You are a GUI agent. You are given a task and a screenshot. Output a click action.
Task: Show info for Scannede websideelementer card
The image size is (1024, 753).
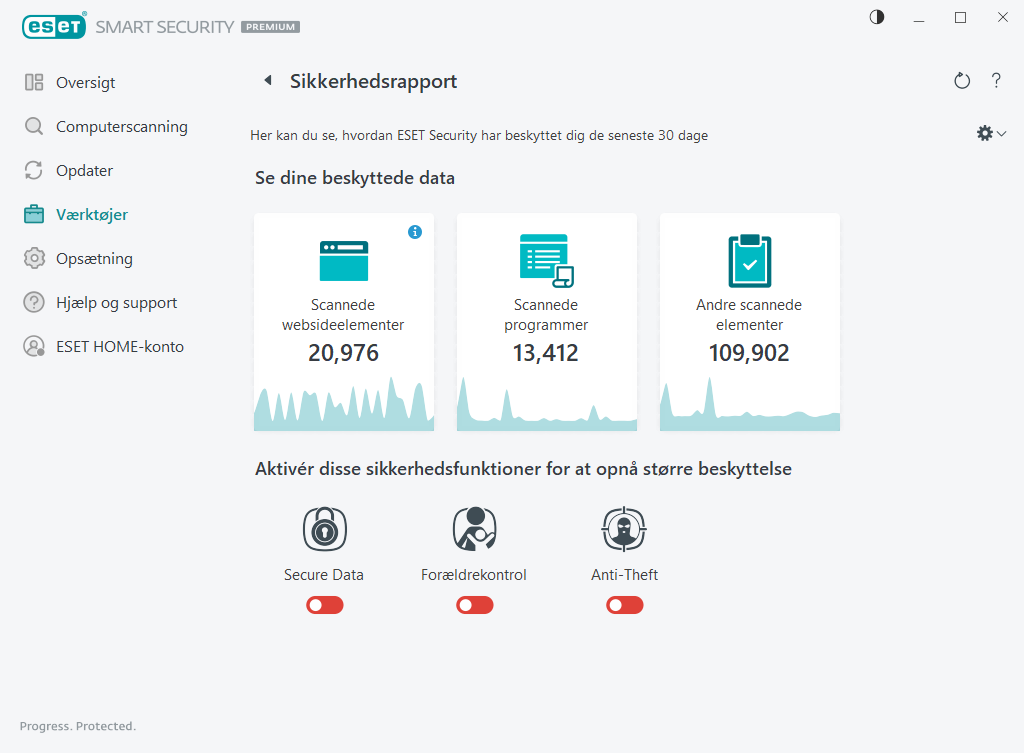pos(415,231)
